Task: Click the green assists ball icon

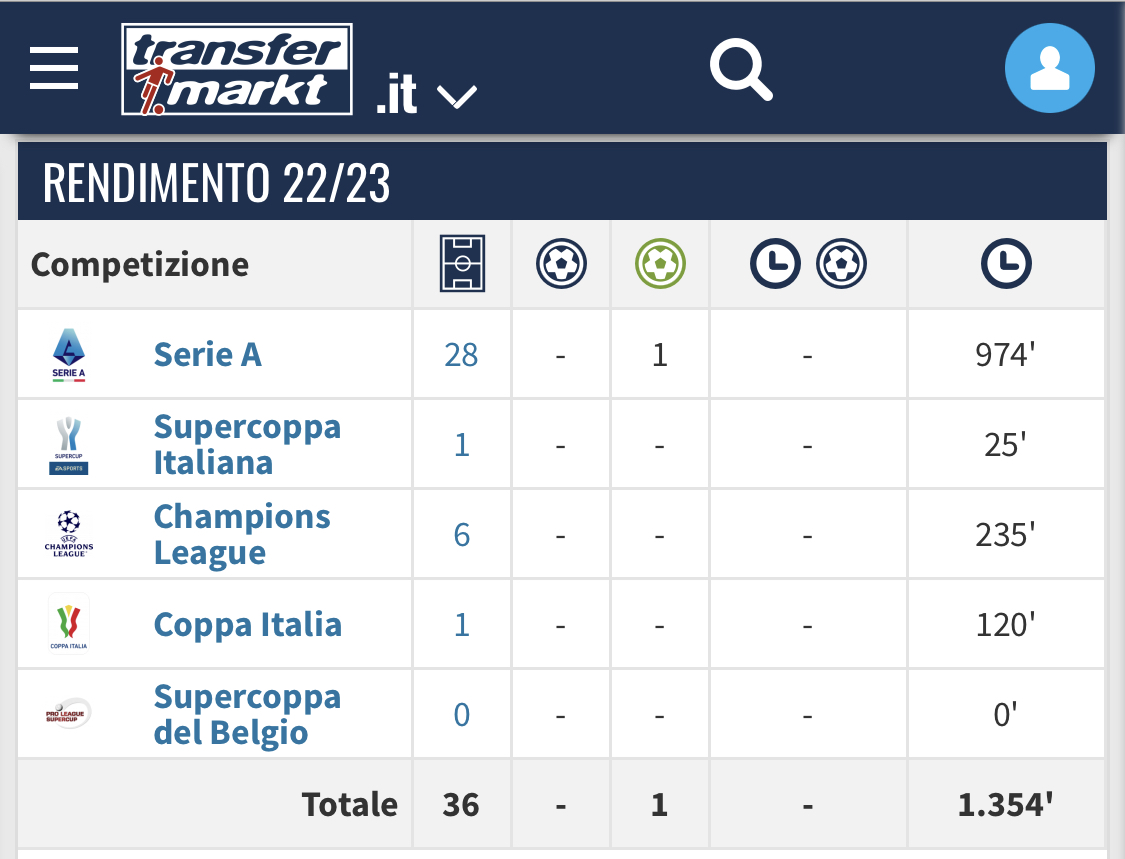Action: [x=660, y=264]
